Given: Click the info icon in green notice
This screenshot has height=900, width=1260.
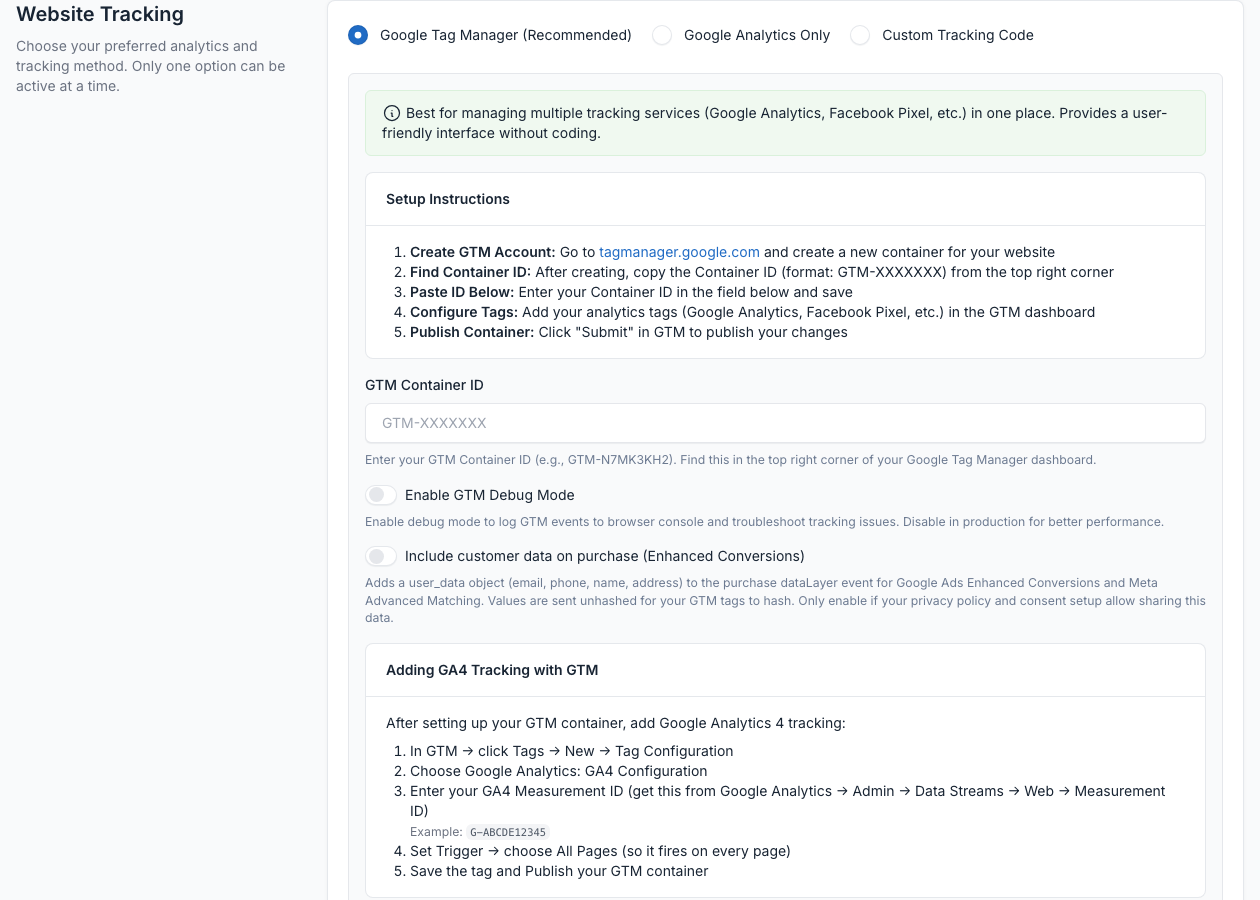Looking at the screenshot, I should click(391, 113).
